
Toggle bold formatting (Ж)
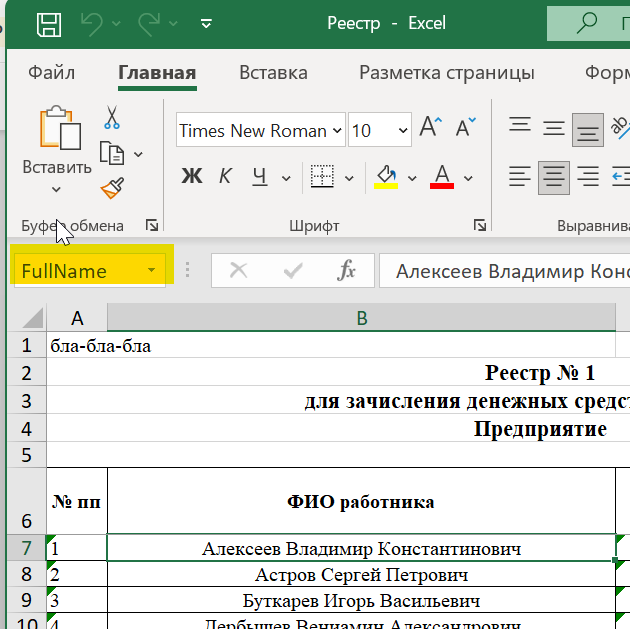tap(192, 177)
